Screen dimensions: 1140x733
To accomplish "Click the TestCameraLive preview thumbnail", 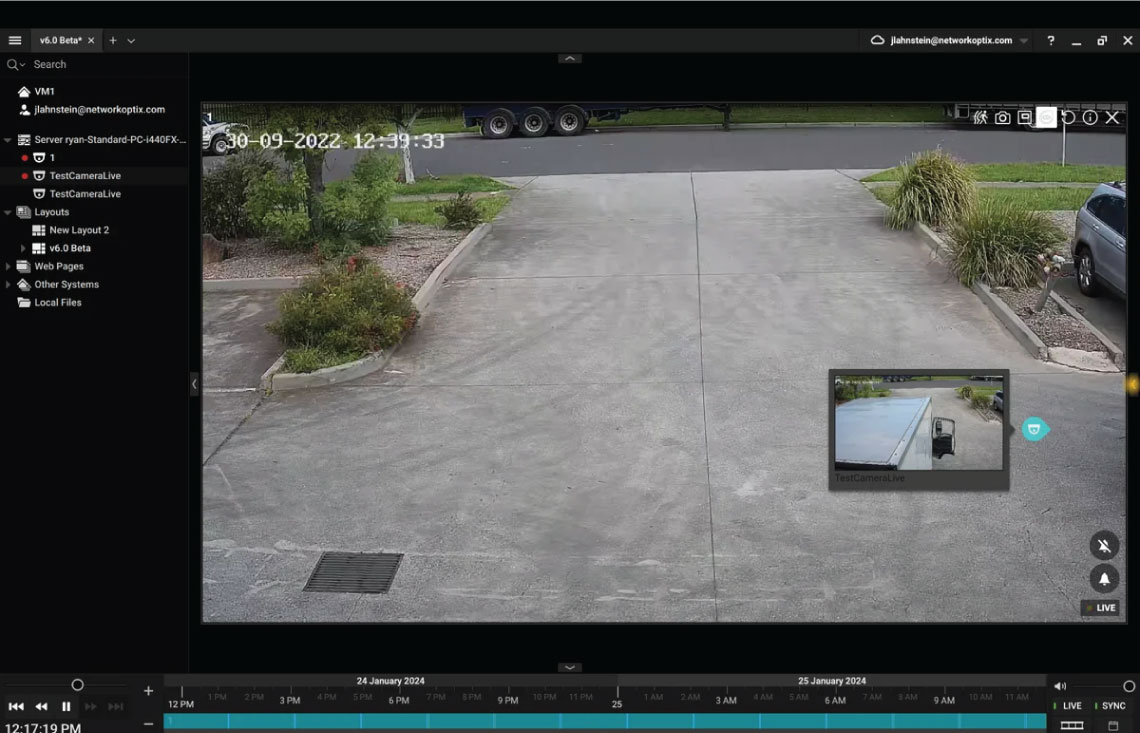I will click(x=918, y=422).
